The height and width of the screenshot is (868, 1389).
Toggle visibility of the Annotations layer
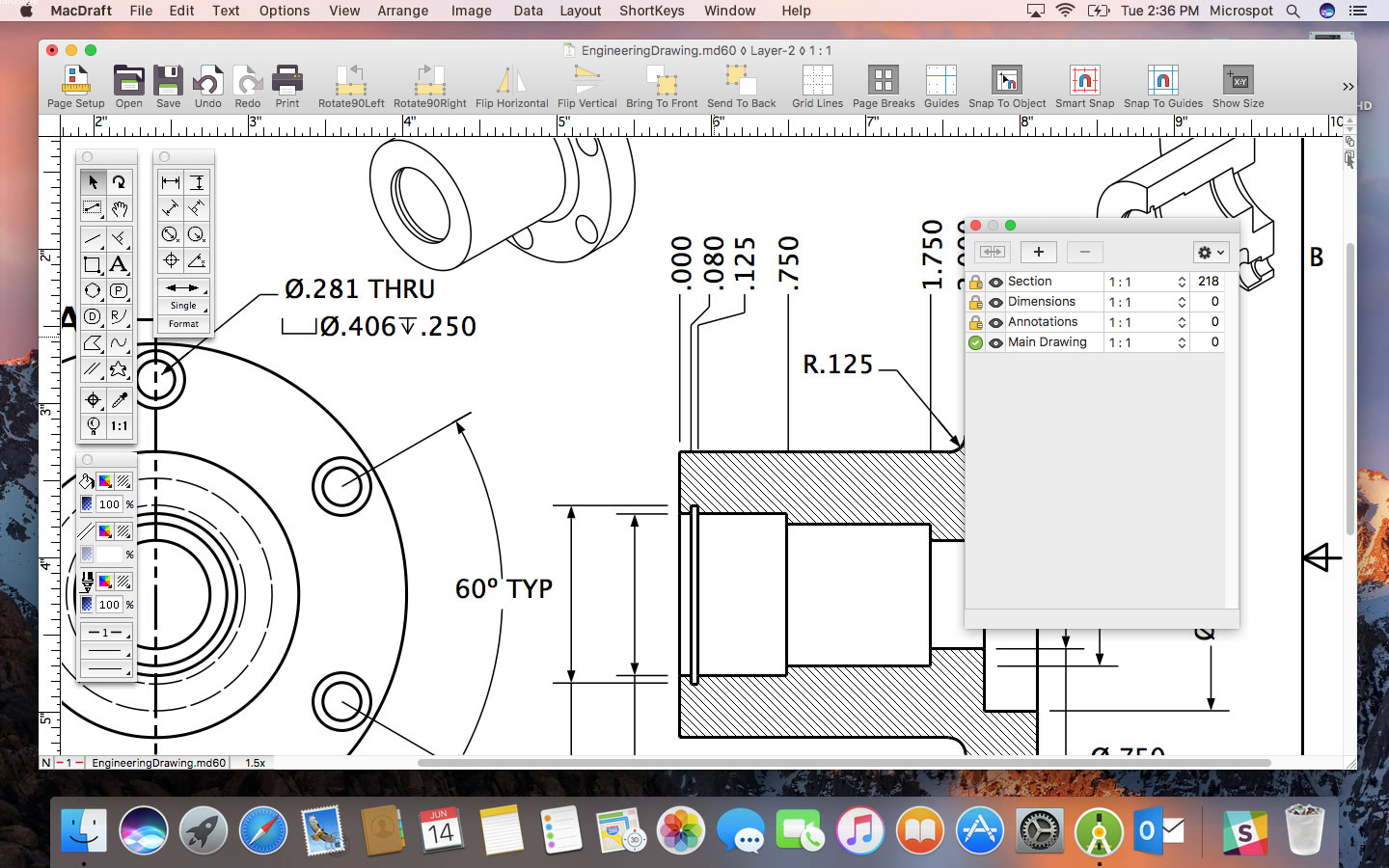pyautogui.click(x=995, y=323)
